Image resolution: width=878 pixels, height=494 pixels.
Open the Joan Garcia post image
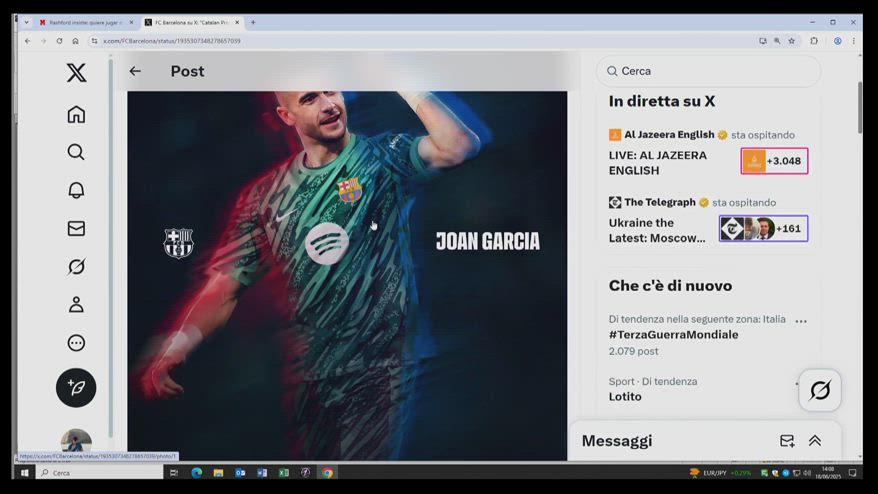tap(347, 276)
